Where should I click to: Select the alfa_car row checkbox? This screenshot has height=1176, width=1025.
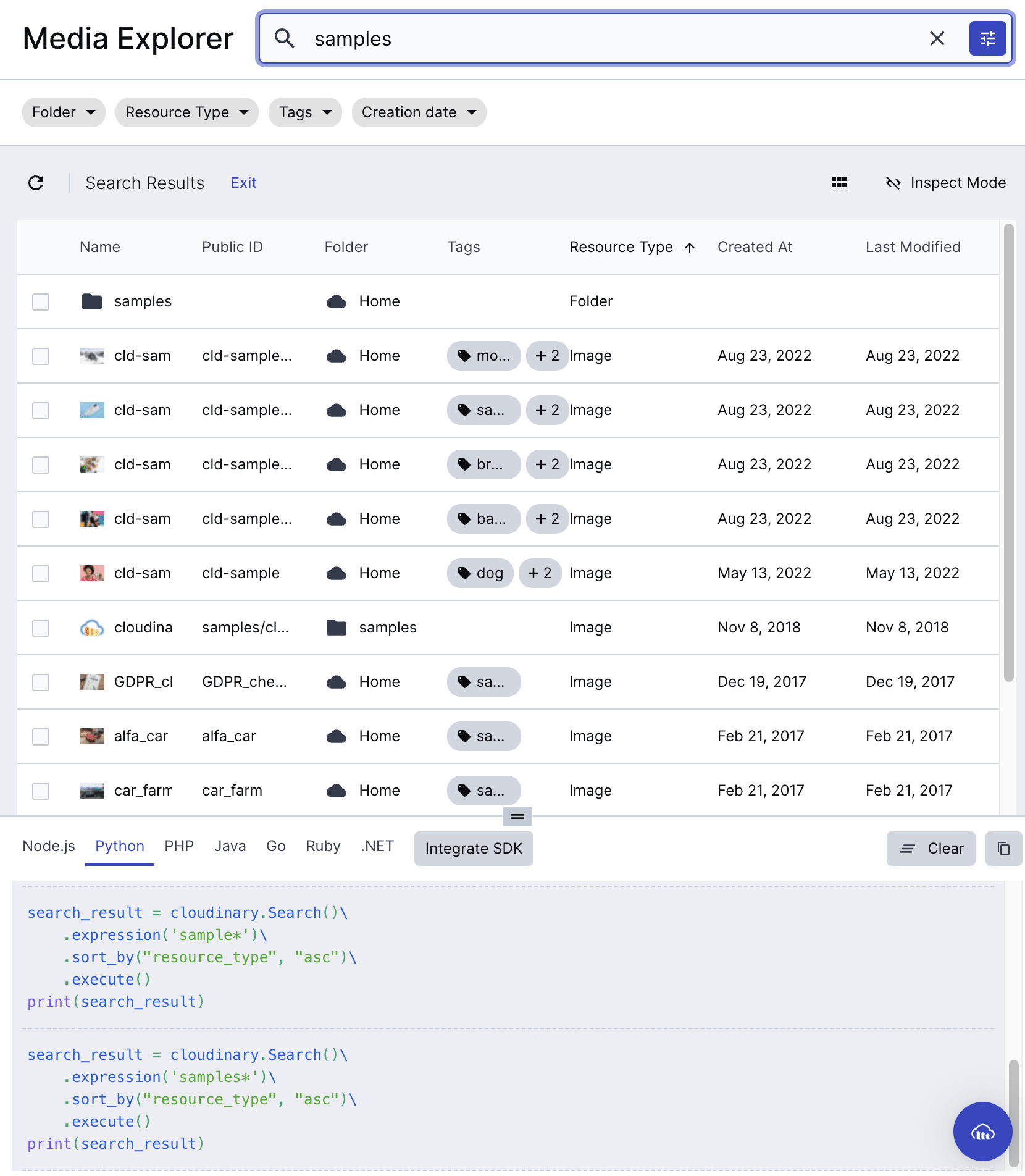[41, 737]
